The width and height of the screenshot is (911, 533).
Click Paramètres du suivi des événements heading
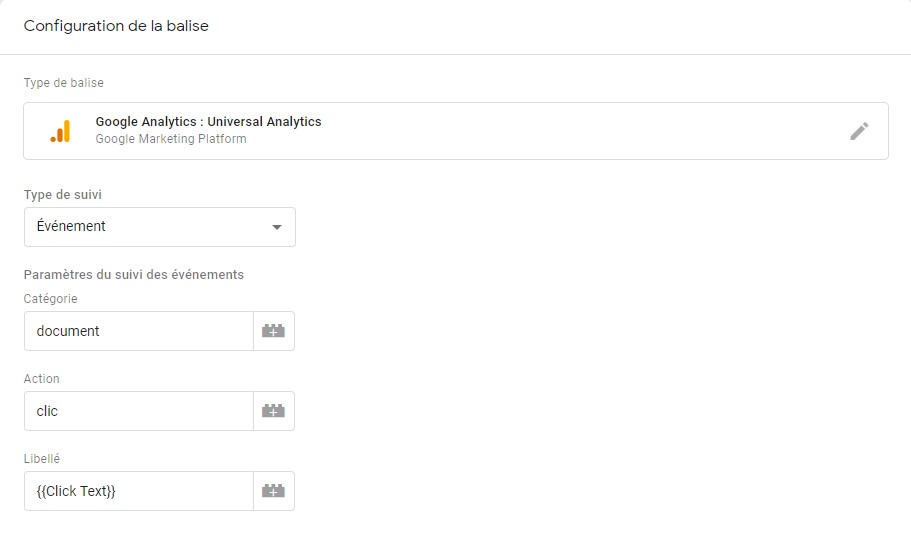point(134,275)
